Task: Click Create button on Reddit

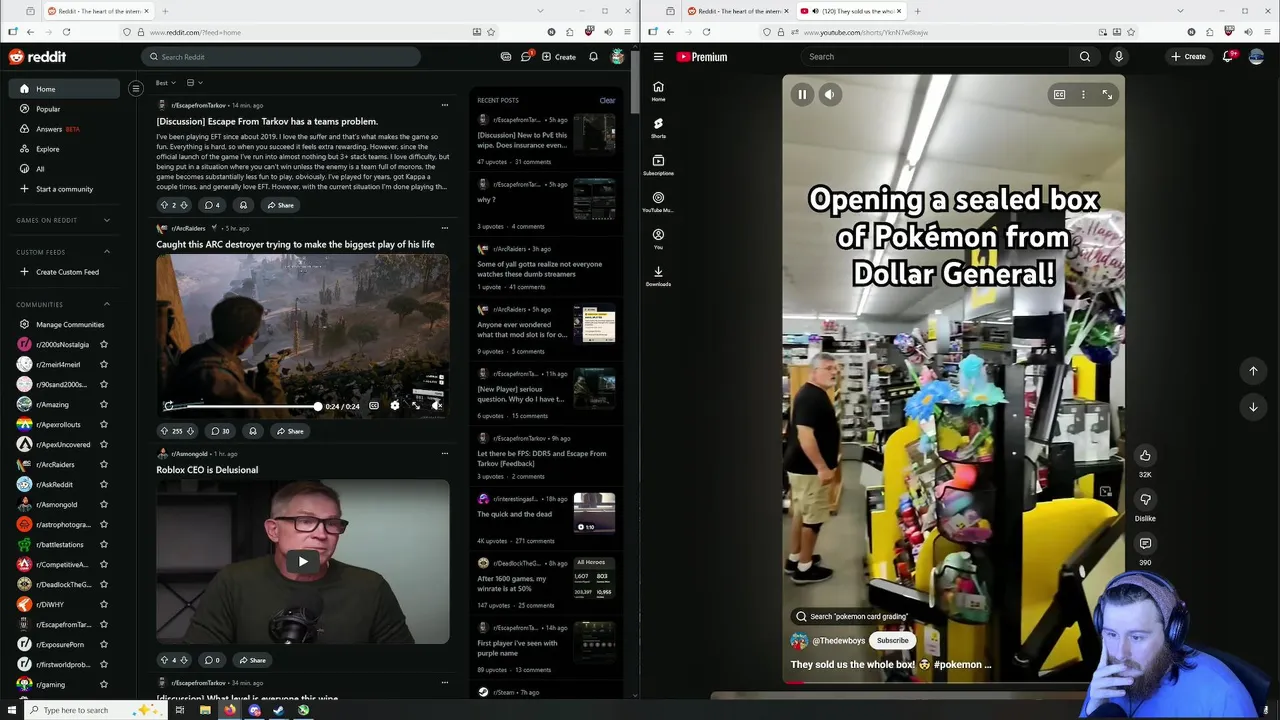Action: (x=559, y=57)
